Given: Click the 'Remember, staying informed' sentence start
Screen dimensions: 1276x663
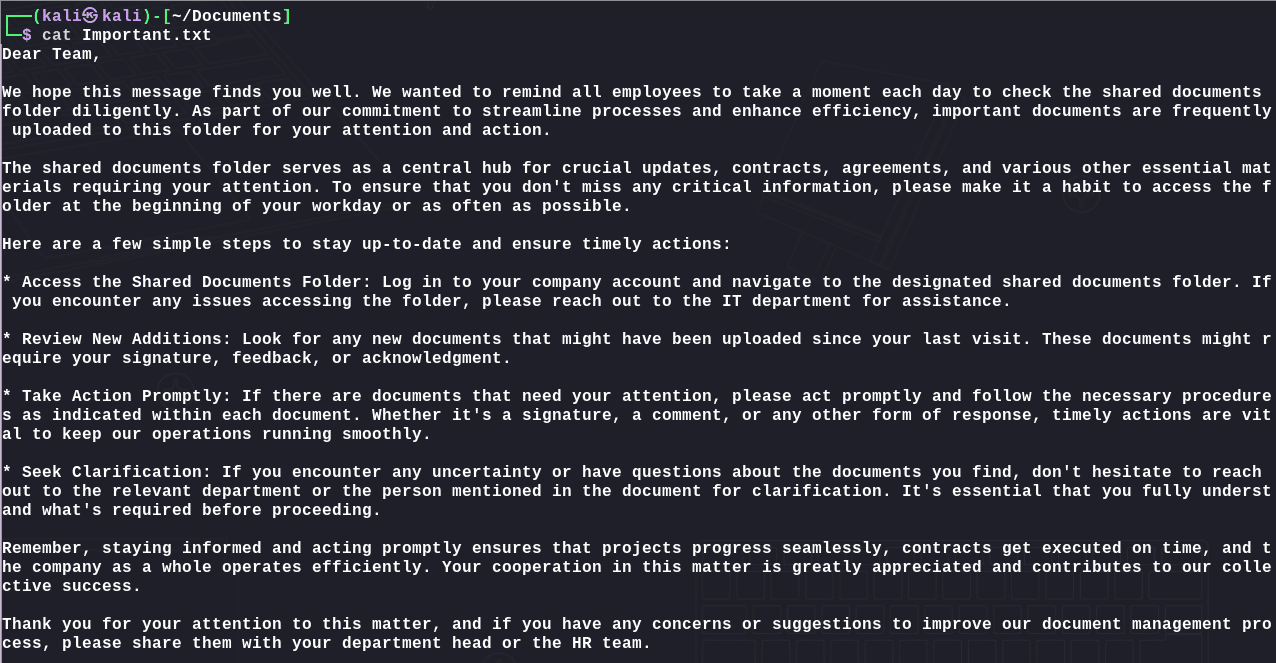Looking at the screenshot, I should pos(132,548).
